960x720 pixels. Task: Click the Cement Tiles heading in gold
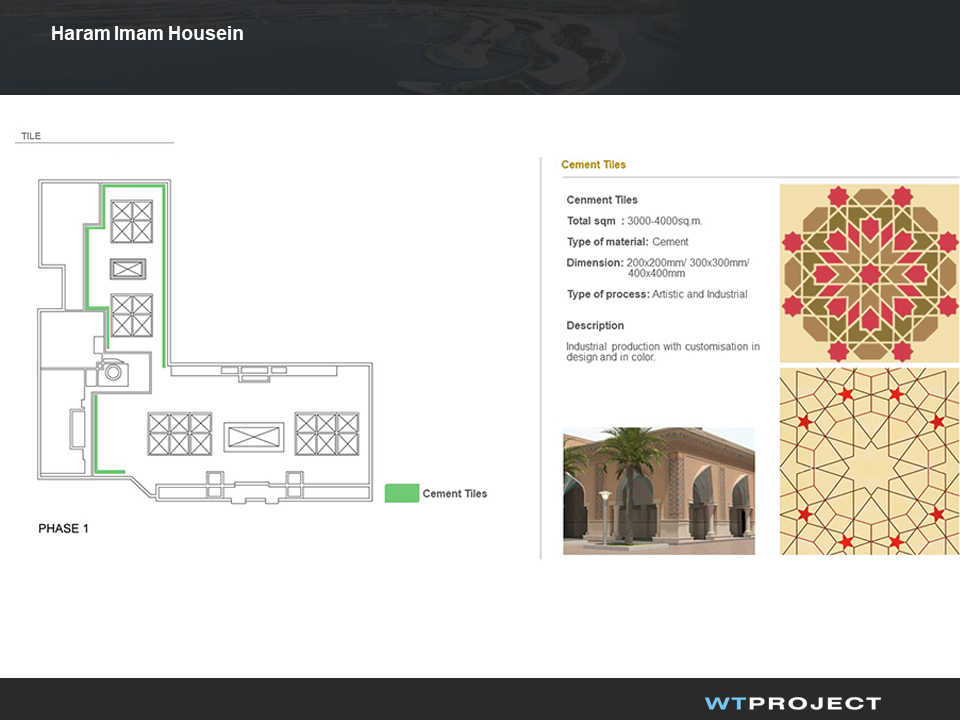(x=593, y=164)
